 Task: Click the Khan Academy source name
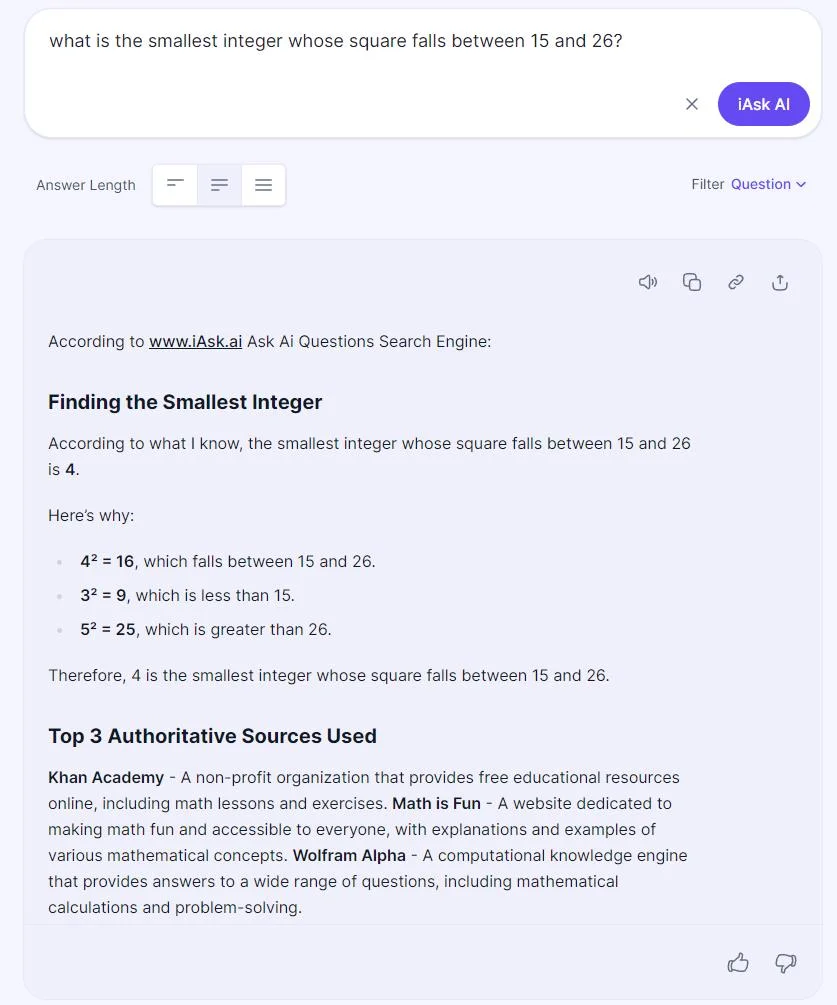pyautogui.click(x=106, y=777)
